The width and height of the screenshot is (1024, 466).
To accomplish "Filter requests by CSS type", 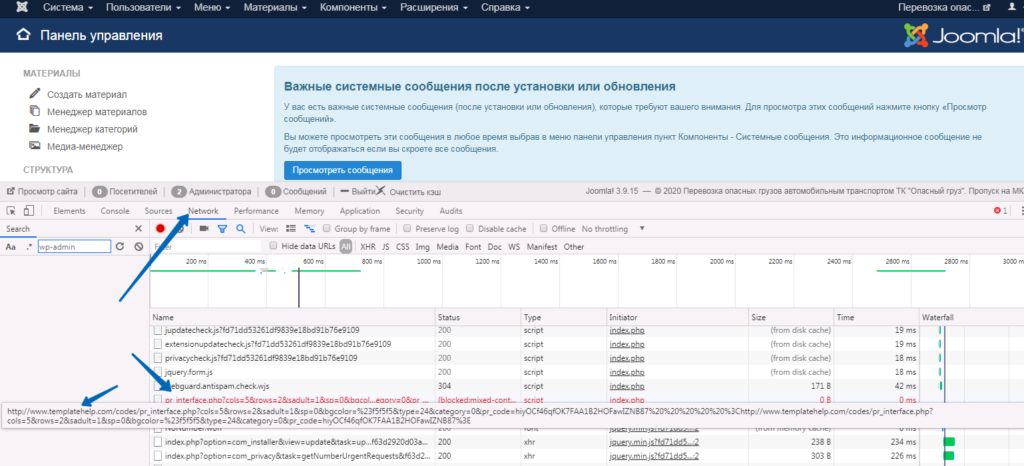I will (x=403, y=247).
